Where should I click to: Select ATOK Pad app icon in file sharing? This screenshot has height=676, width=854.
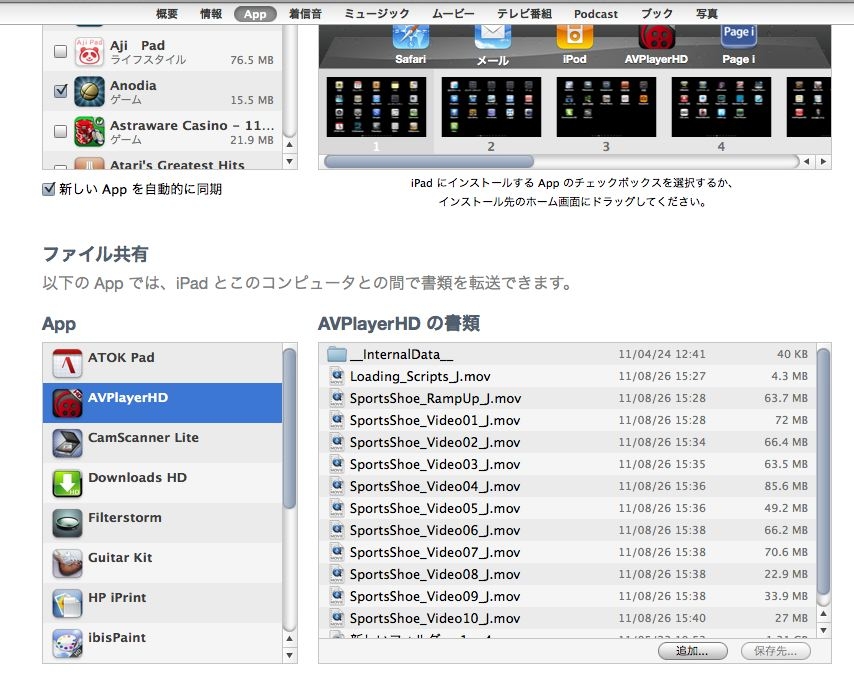click(68, 363)
